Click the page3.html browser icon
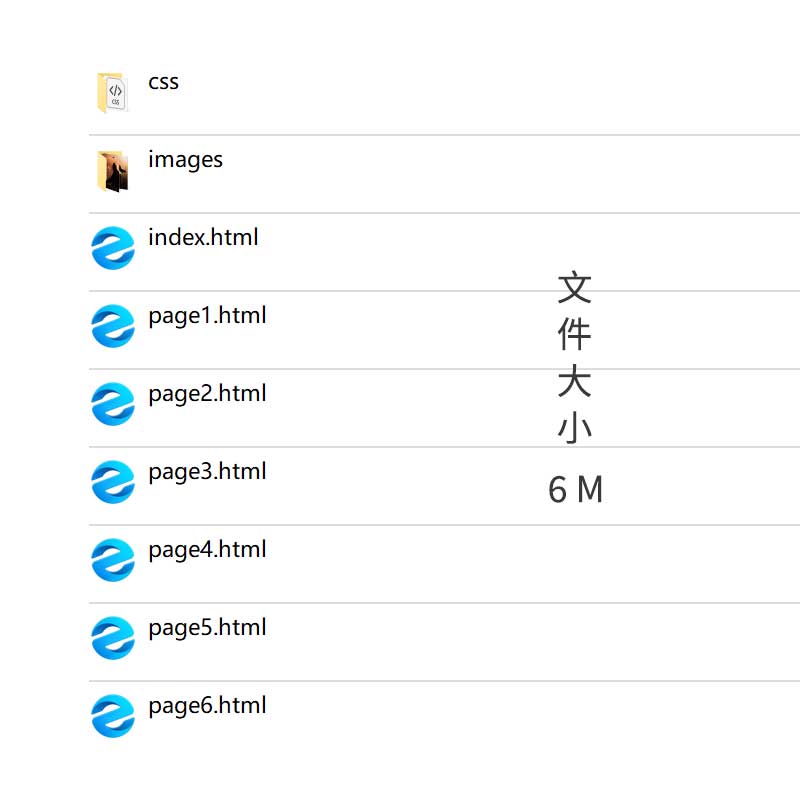Image resolution: width=800 pixels, height=800 pixels. click(113, 482)
